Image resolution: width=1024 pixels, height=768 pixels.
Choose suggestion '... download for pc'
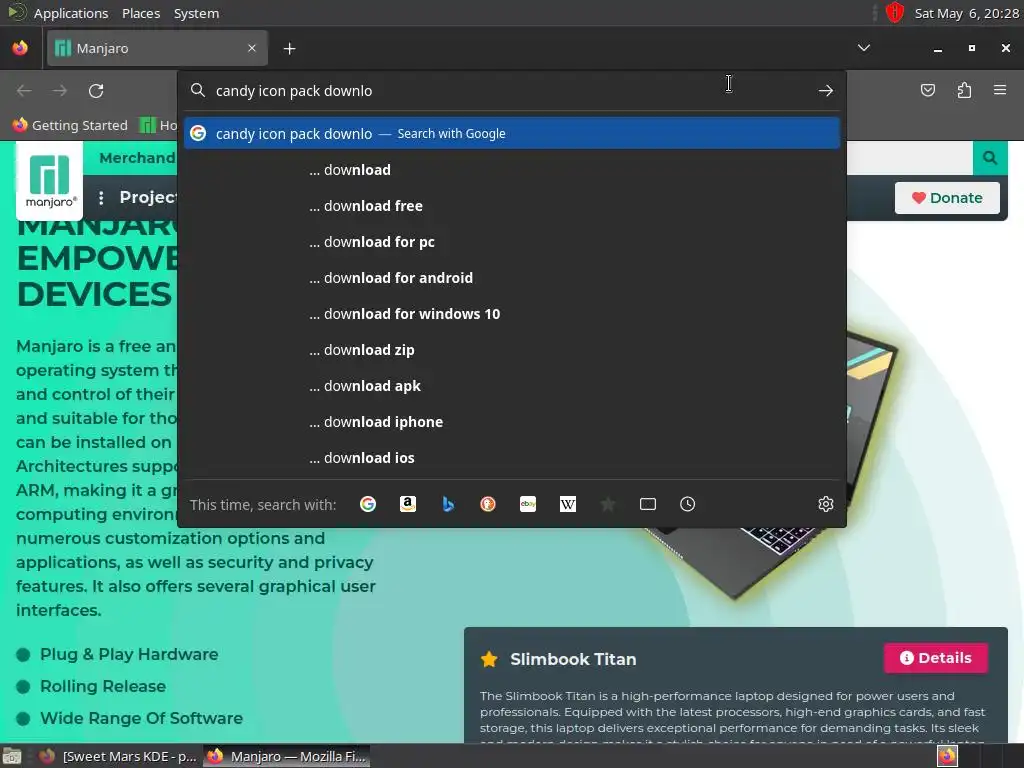(511, 242)
